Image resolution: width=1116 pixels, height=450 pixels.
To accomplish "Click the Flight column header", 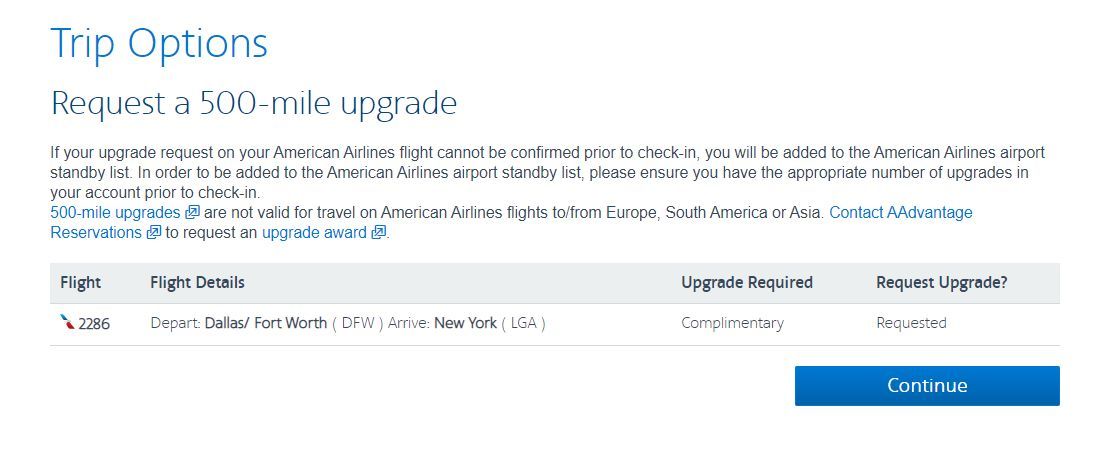I will 80,283.
